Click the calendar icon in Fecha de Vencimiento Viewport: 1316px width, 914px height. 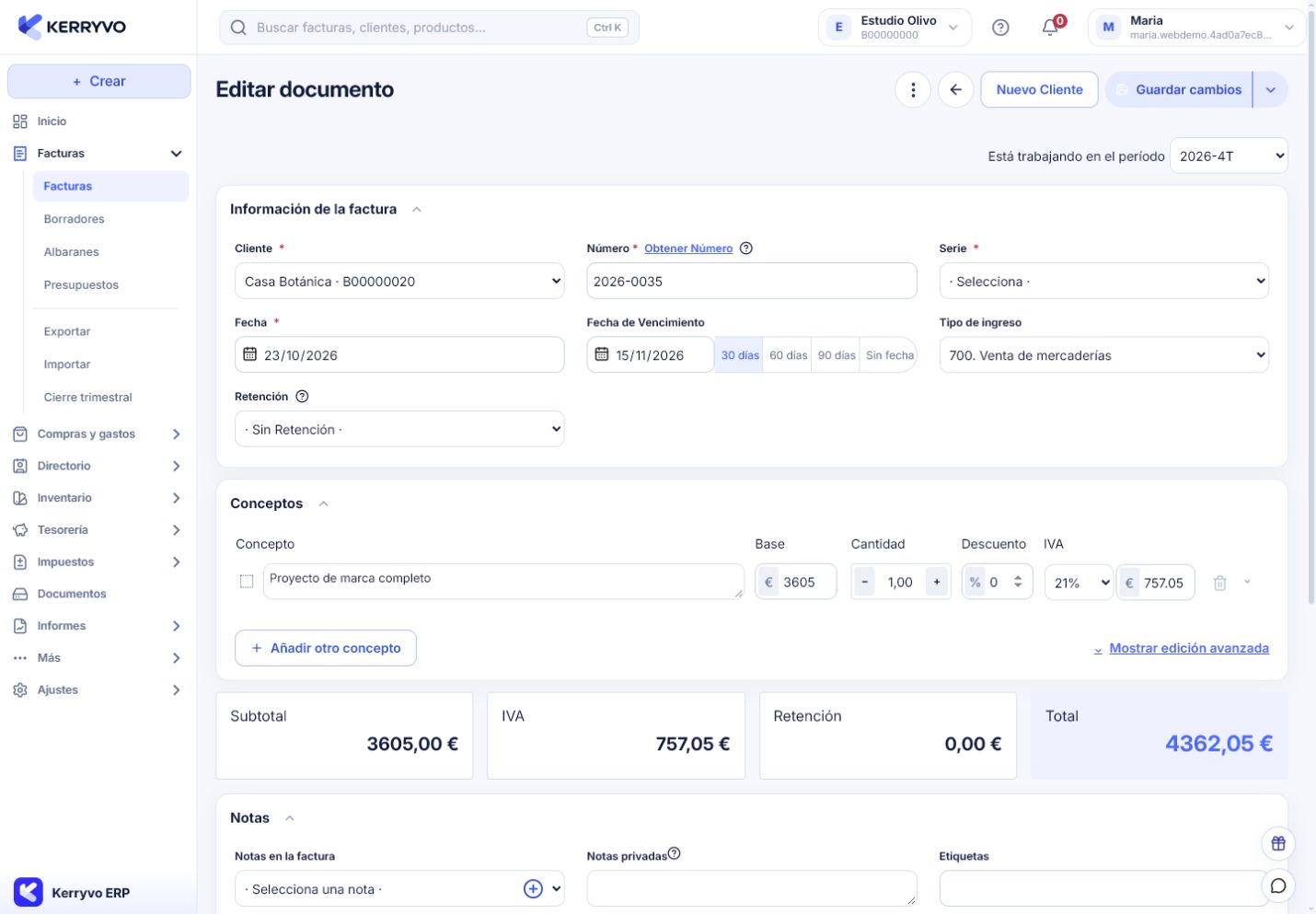tap(602, 354)
